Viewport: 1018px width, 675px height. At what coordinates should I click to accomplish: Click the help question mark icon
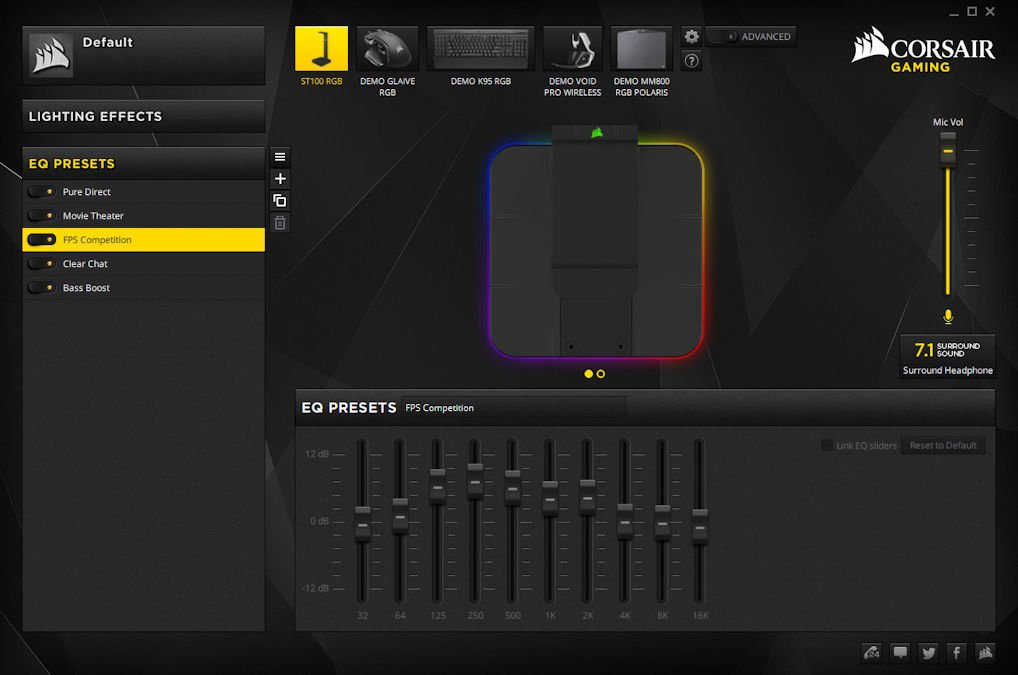(691, 61)
